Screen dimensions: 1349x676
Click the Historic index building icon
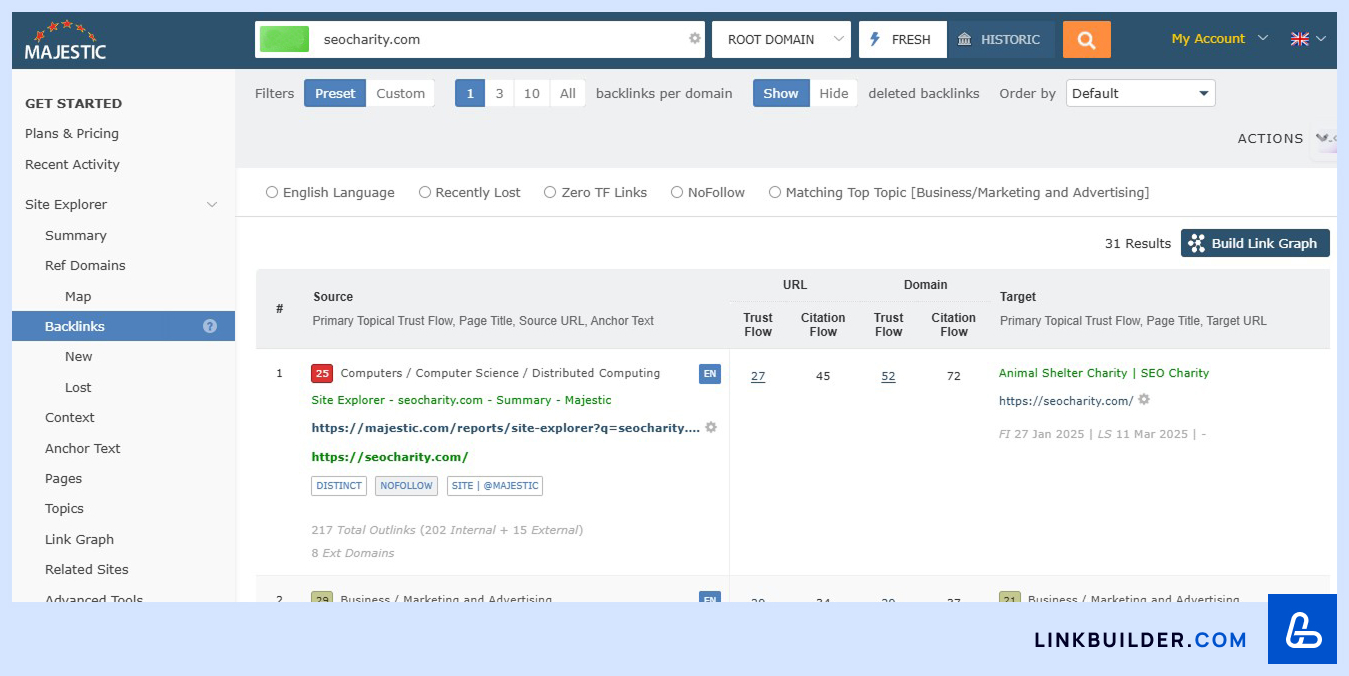(965, 40)
